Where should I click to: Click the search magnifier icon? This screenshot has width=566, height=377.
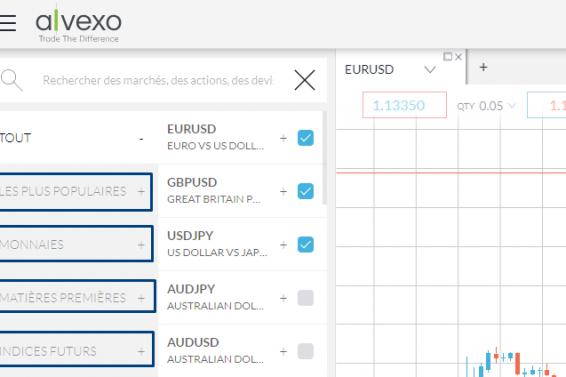[x=12, y=80]
